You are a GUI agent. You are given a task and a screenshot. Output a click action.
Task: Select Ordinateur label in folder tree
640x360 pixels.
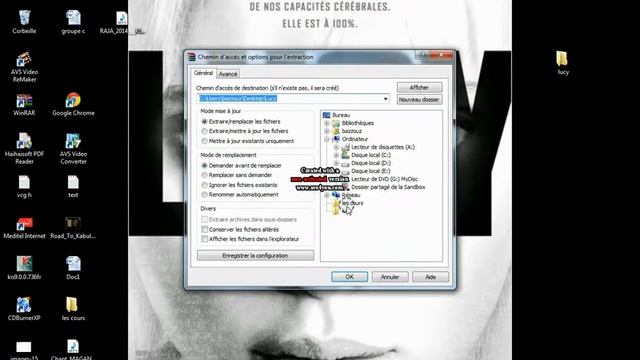click(354, 139)
